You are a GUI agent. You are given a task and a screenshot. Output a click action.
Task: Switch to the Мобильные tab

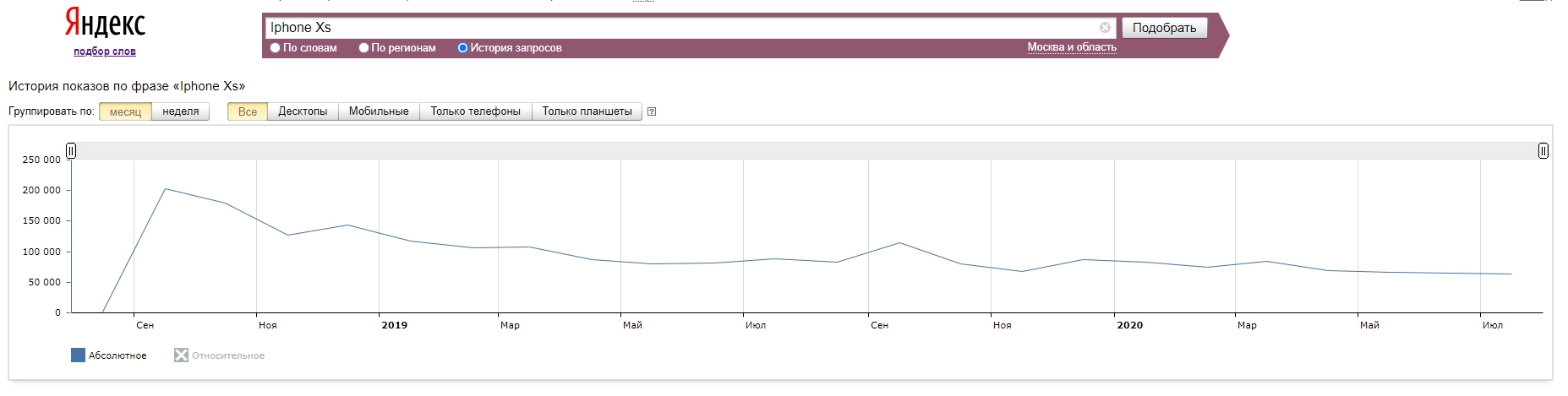click(379, 111)
